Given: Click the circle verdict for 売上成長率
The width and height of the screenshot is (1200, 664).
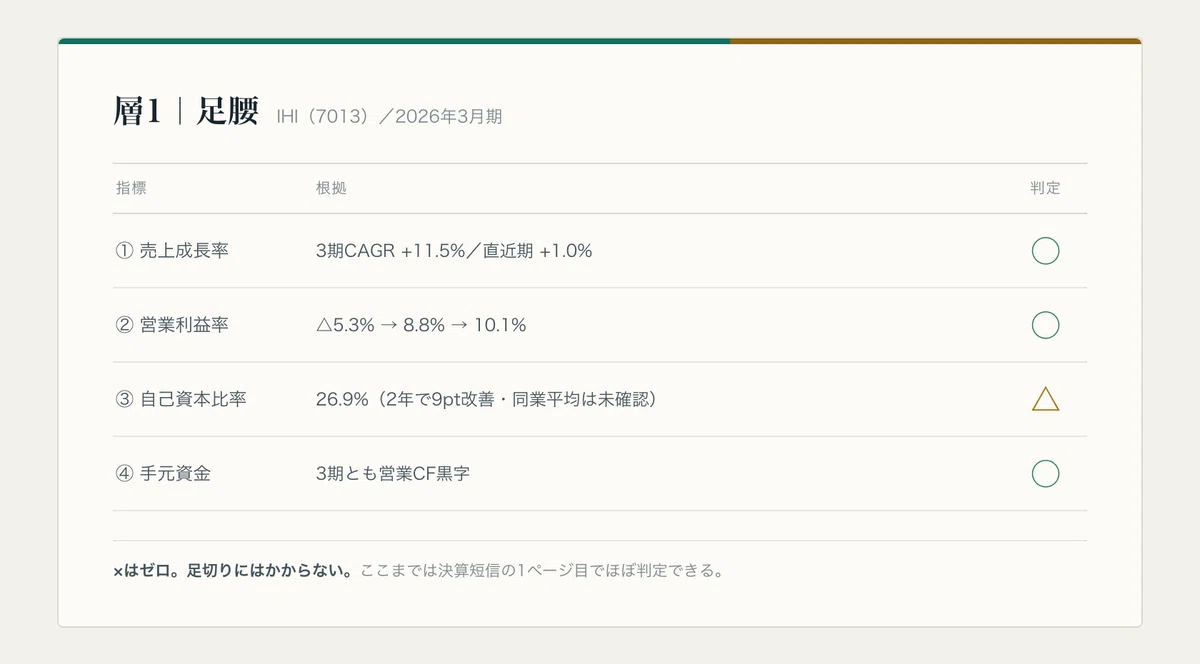Looking at the screenshot, I should pos(1045,251).
